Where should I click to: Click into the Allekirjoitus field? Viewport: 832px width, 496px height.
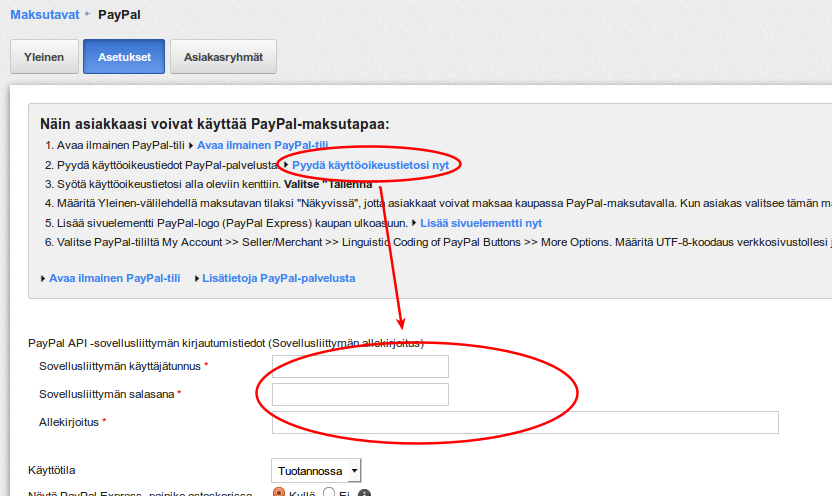pyautogui.click(x=525, y=423)
